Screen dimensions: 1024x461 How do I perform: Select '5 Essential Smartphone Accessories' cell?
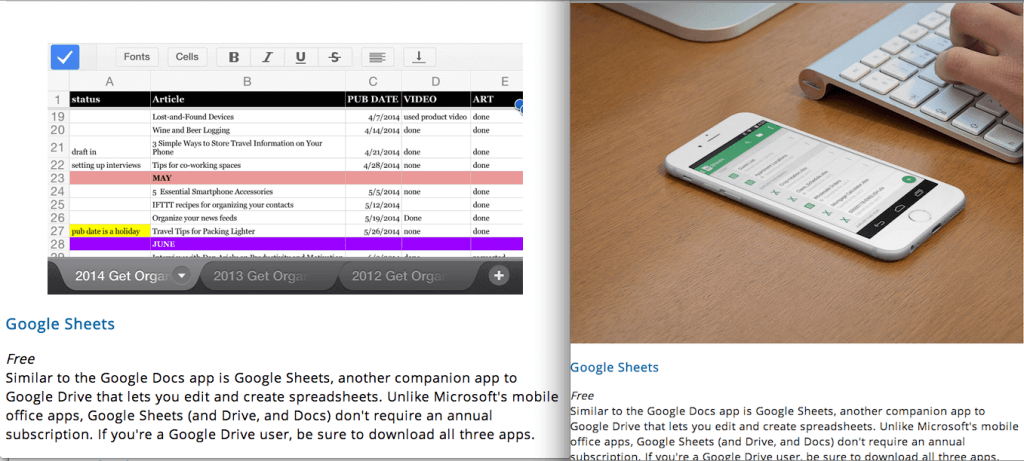point(248,192)
